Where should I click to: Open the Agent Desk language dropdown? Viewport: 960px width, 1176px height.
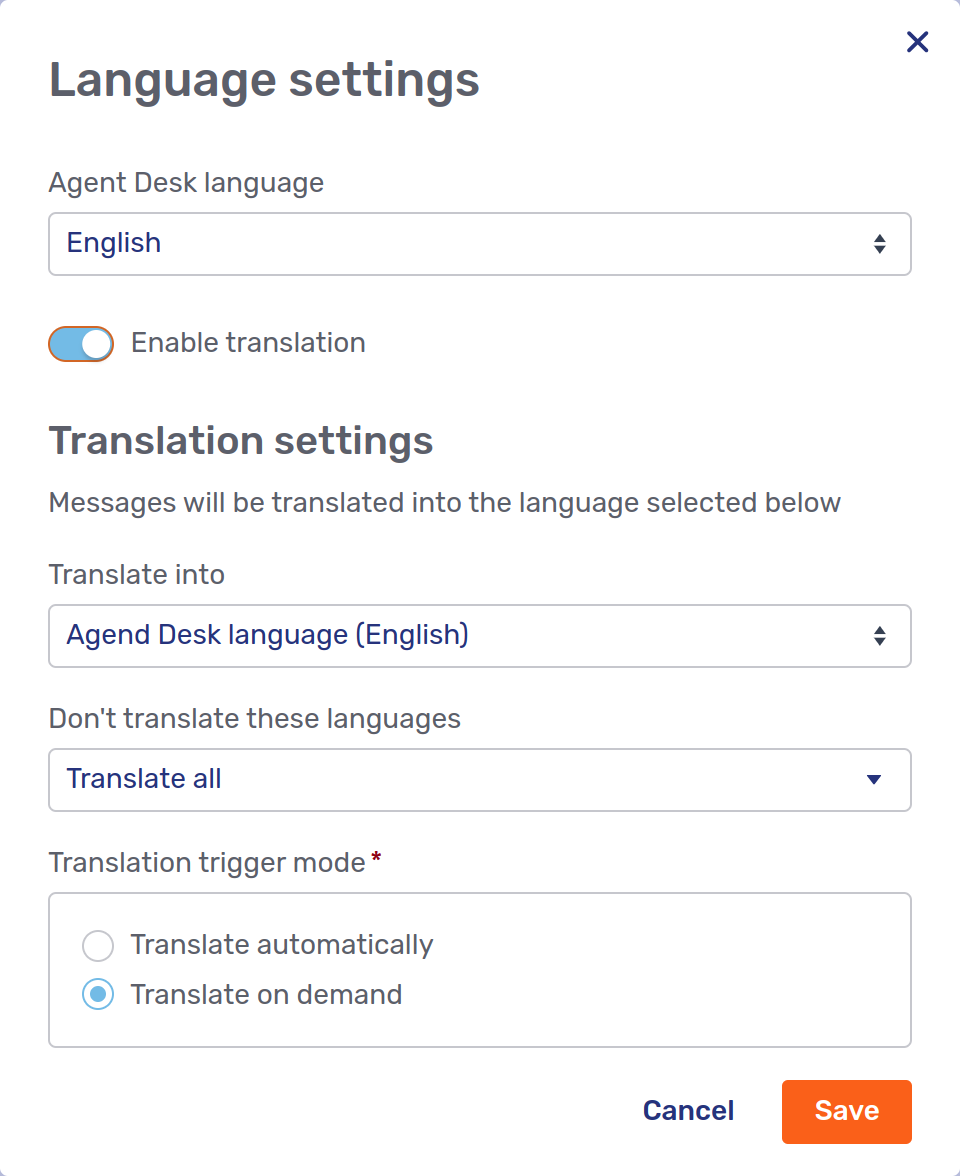point(480,243)
